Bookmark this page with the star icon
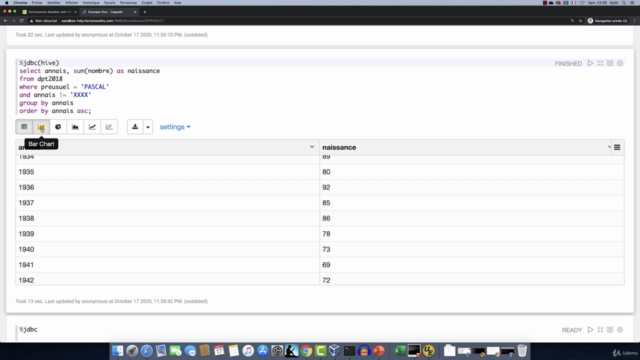The width and height of the screenshot is (640, 360). tap(580, 21)
